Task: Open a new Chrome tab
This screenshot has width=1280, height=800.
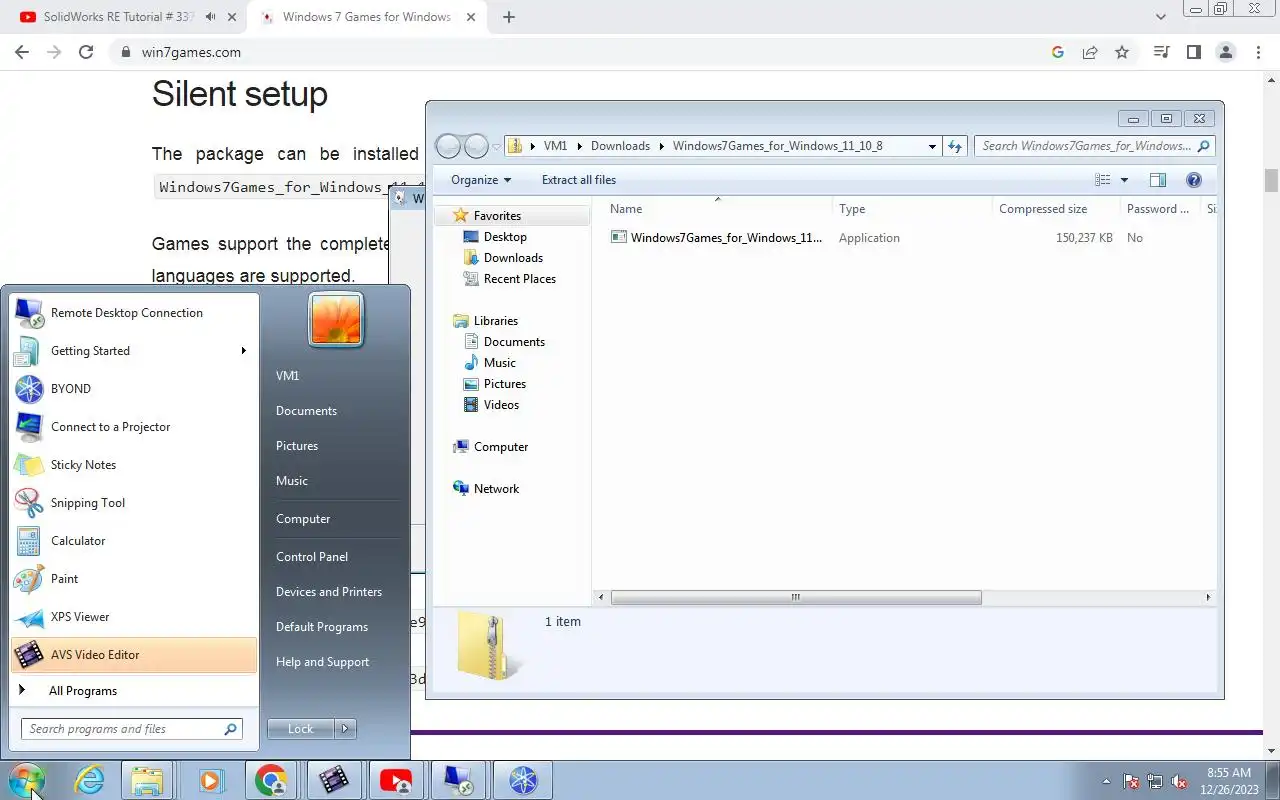Action: (x=508, y=17)
